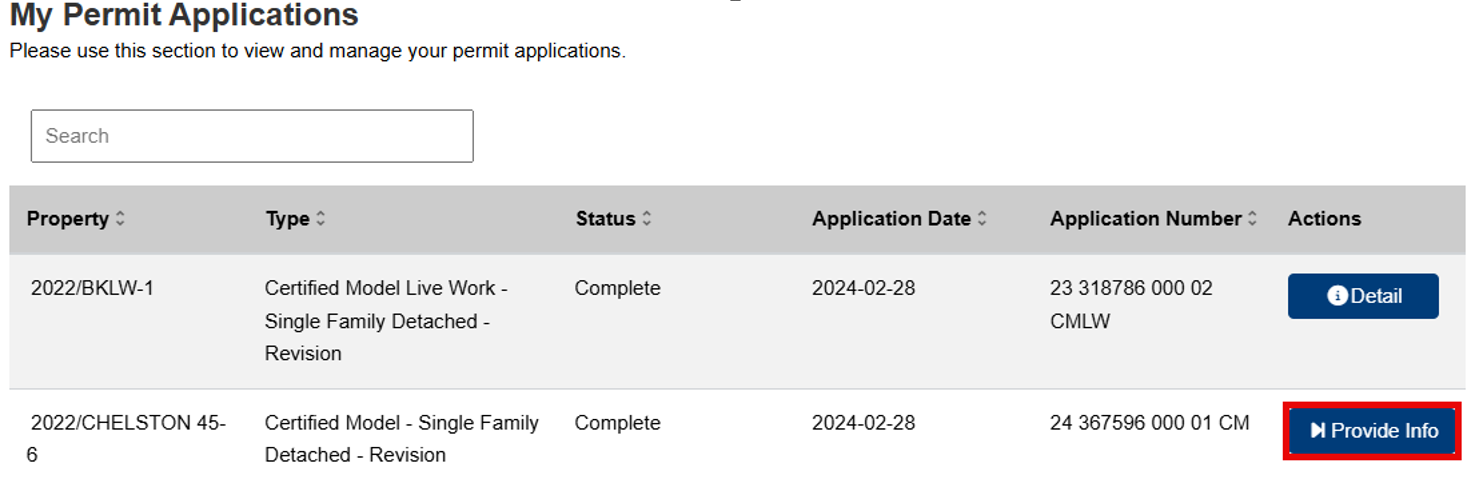Viewport: 1477px width, 481px height.
Task: Open Detail for application 2022/BKLW-1
Action: (1363, 296)
